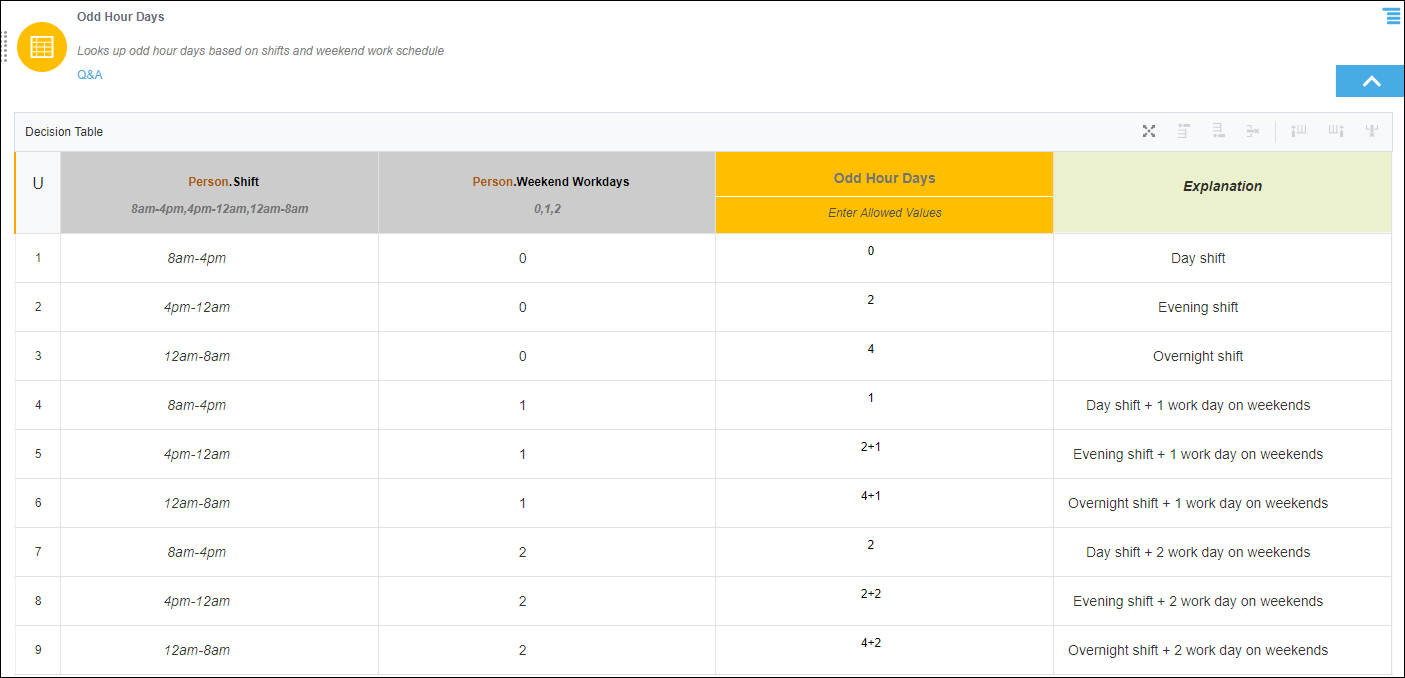This screenshot has width=1405, height=678.
Task: Click the Odd Hour Days title text
Action: 121,17
